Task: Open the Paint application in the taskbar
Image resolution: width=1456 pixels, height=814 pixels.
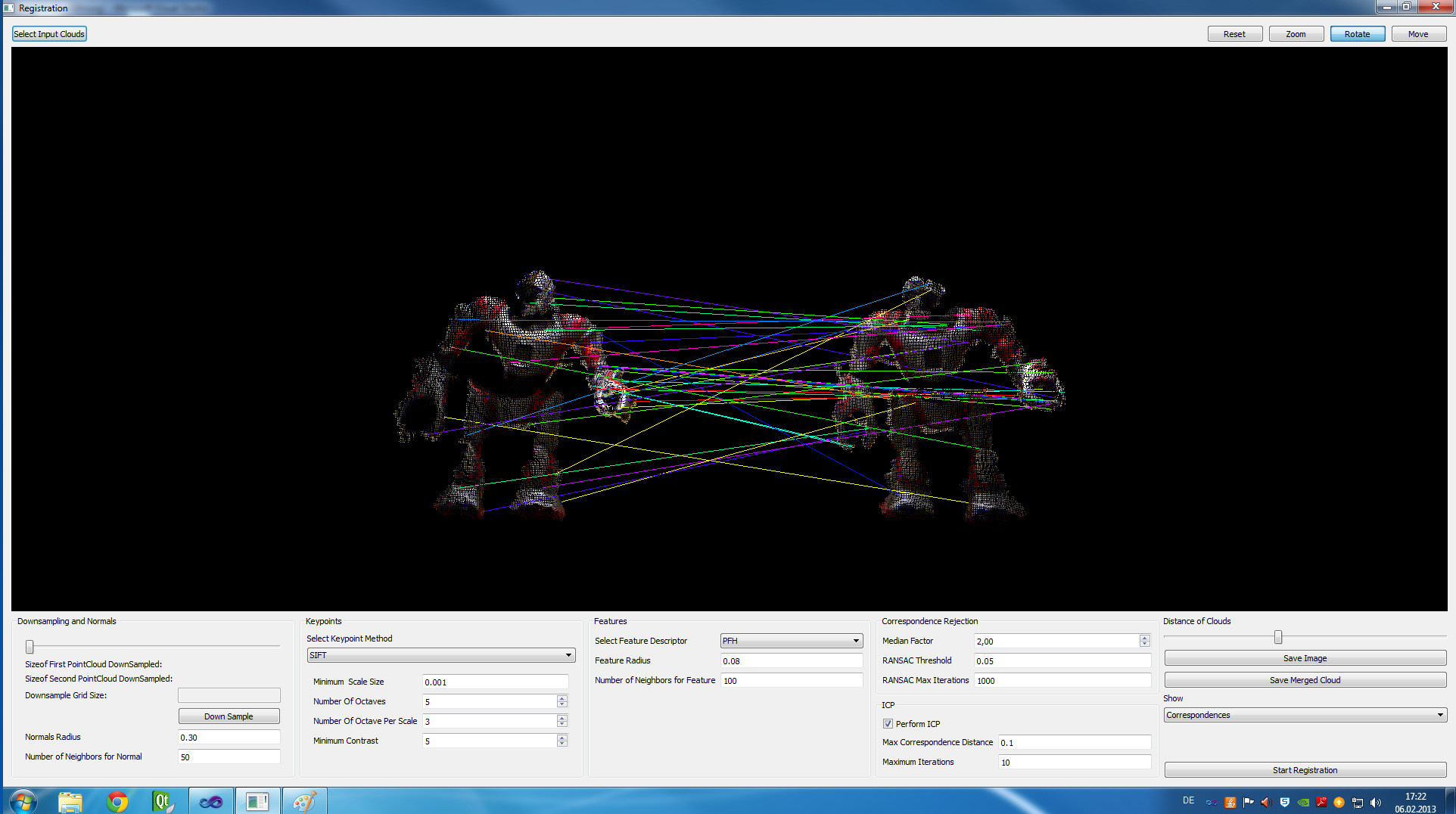Action: point(304,801)
